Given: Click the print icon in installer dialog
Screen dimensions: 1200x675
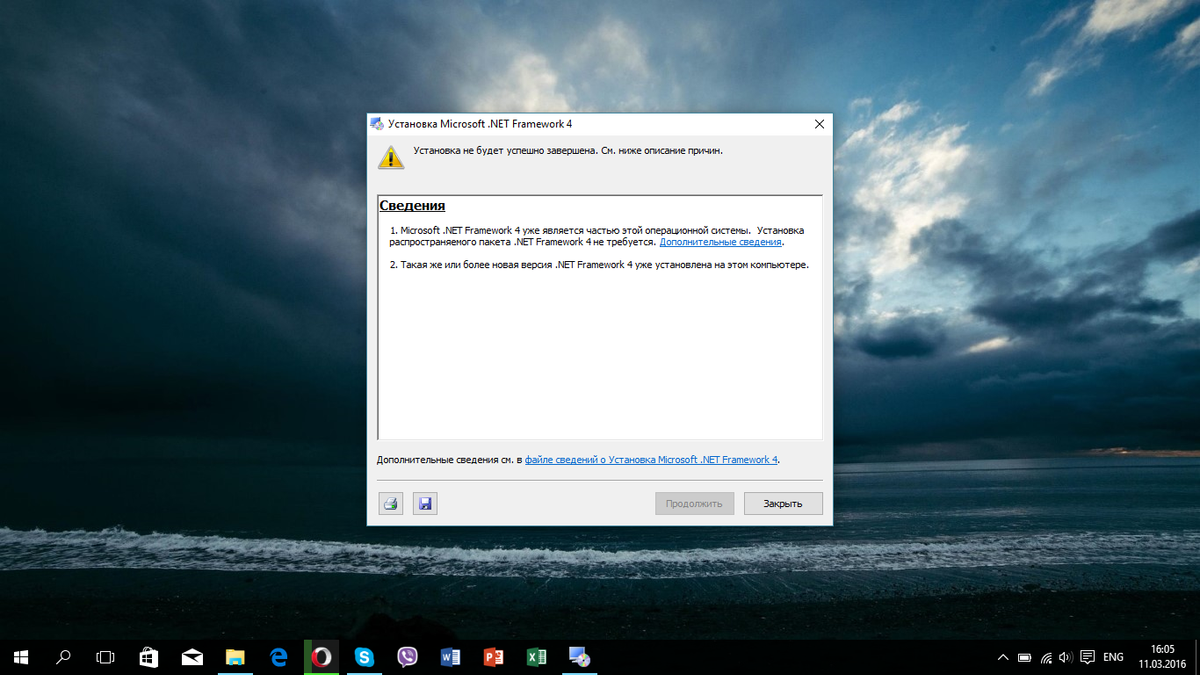Looking at the screenshot, I should (x=390, y=503).
